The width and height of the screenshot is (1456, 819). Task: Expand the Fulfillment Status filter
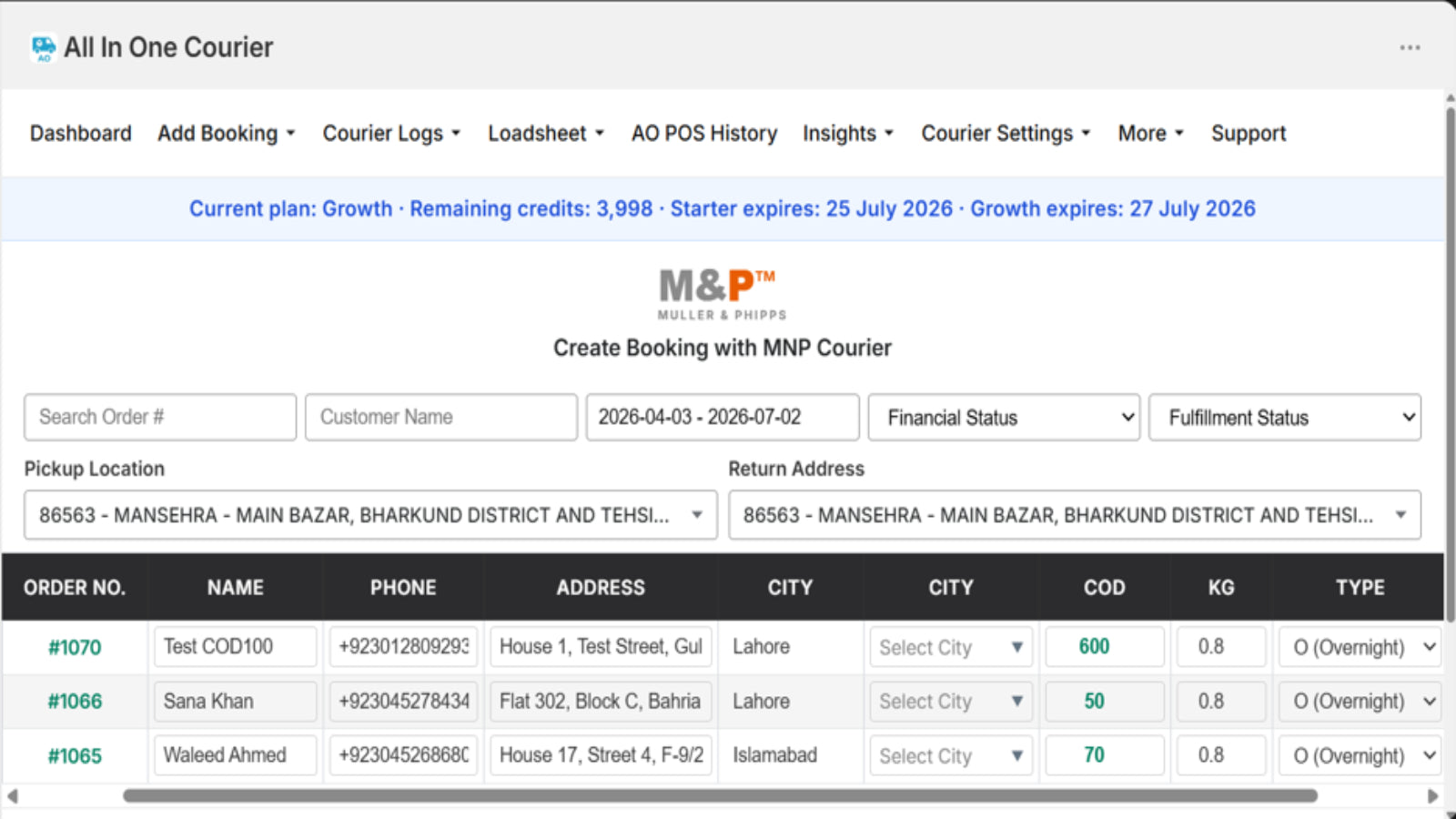coord(1284,418)
